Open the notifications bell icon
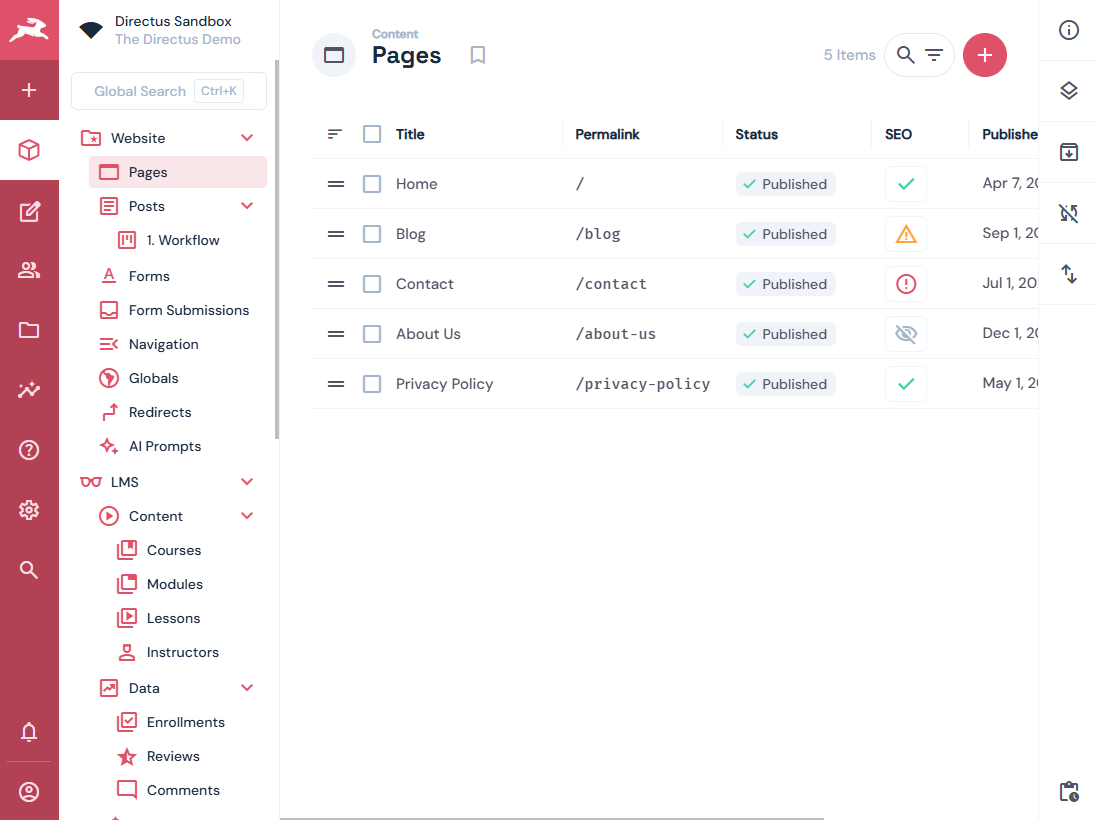Viewport: 1097px width, 820px height. click(x=29, y=733)
